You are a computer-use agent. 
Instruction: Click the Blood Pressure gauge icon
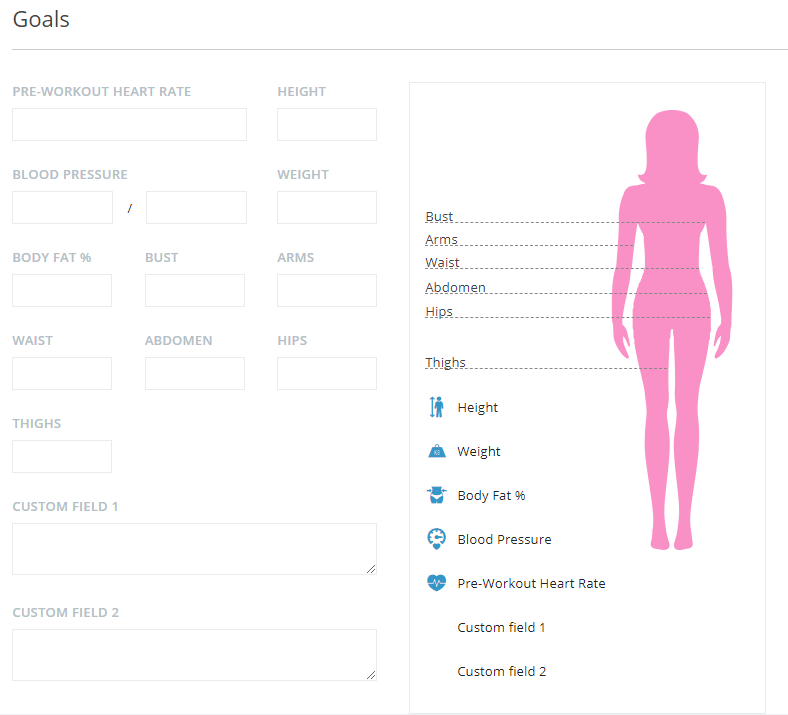point(437,539)
